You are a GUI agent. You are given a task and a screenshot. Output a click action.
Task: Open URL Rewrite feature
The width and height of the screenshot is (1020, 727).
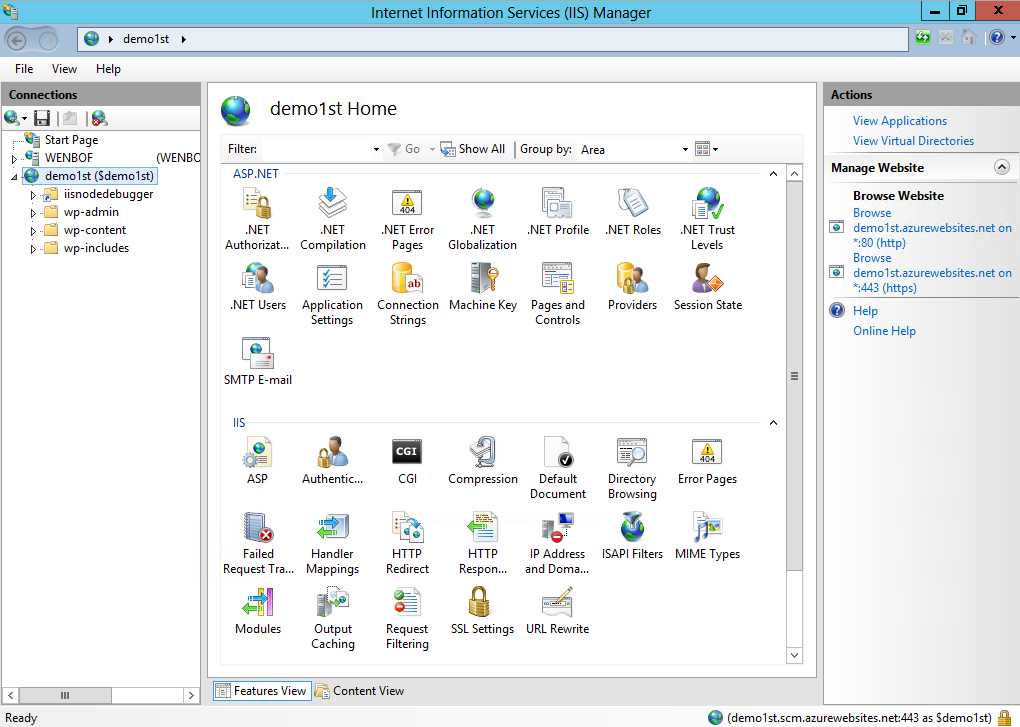click(x=557, y=611)
